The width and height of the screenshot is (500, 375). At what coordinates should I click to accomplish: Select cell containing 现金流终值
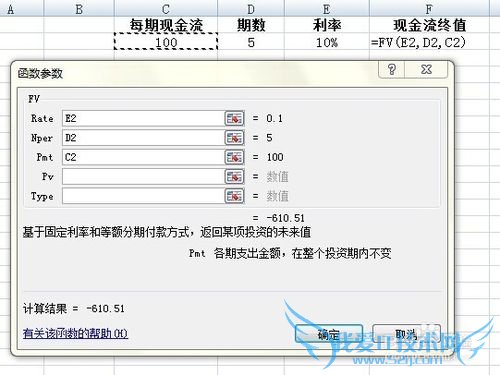click(x=429, y=25)
